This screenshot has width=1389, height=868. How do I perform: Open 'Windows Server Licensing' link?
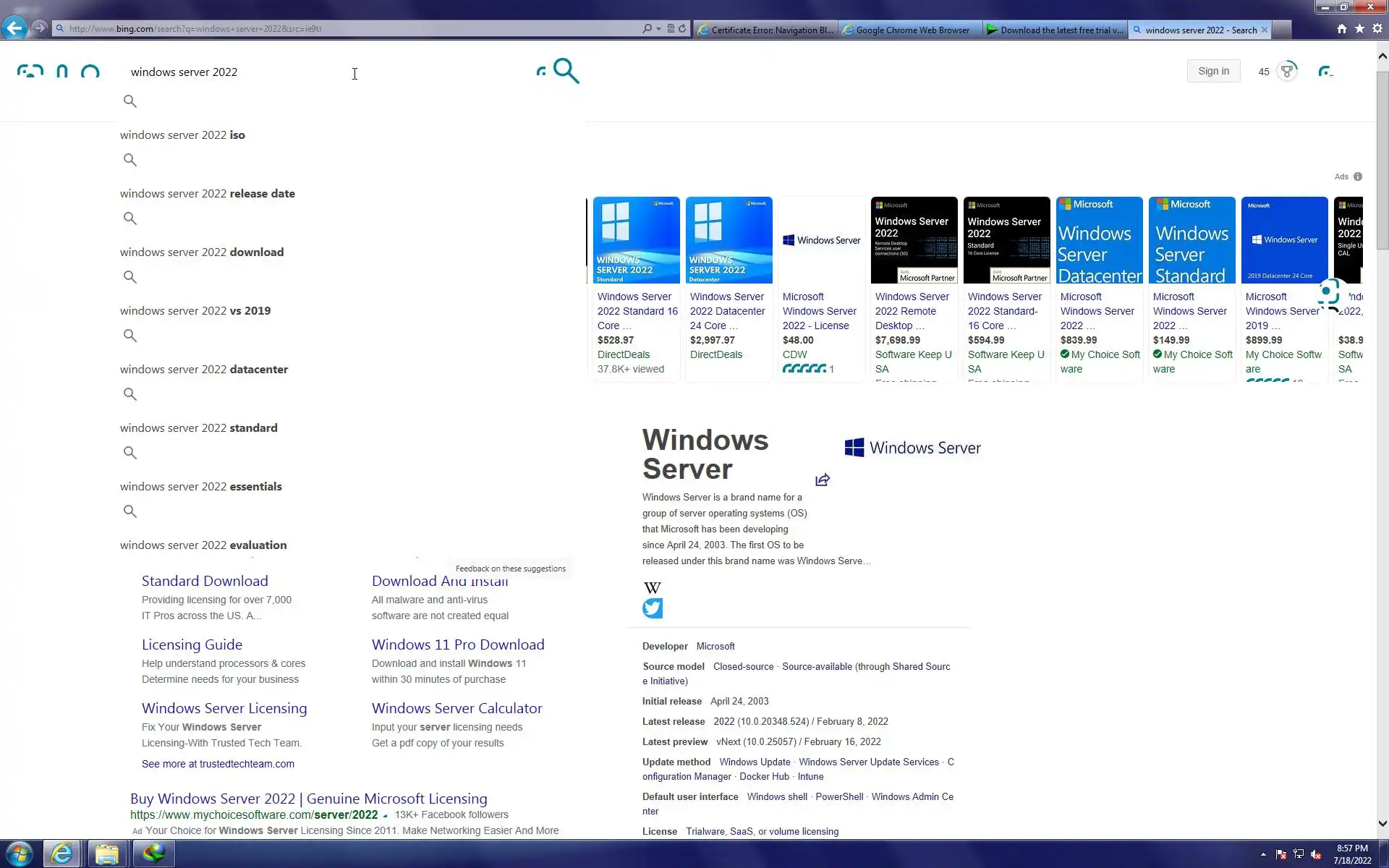point(224,708)
